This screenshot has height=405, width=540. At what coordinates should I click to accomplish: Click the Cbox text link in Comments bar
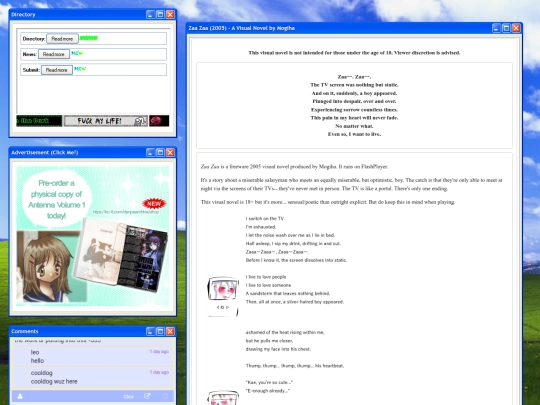128,397
